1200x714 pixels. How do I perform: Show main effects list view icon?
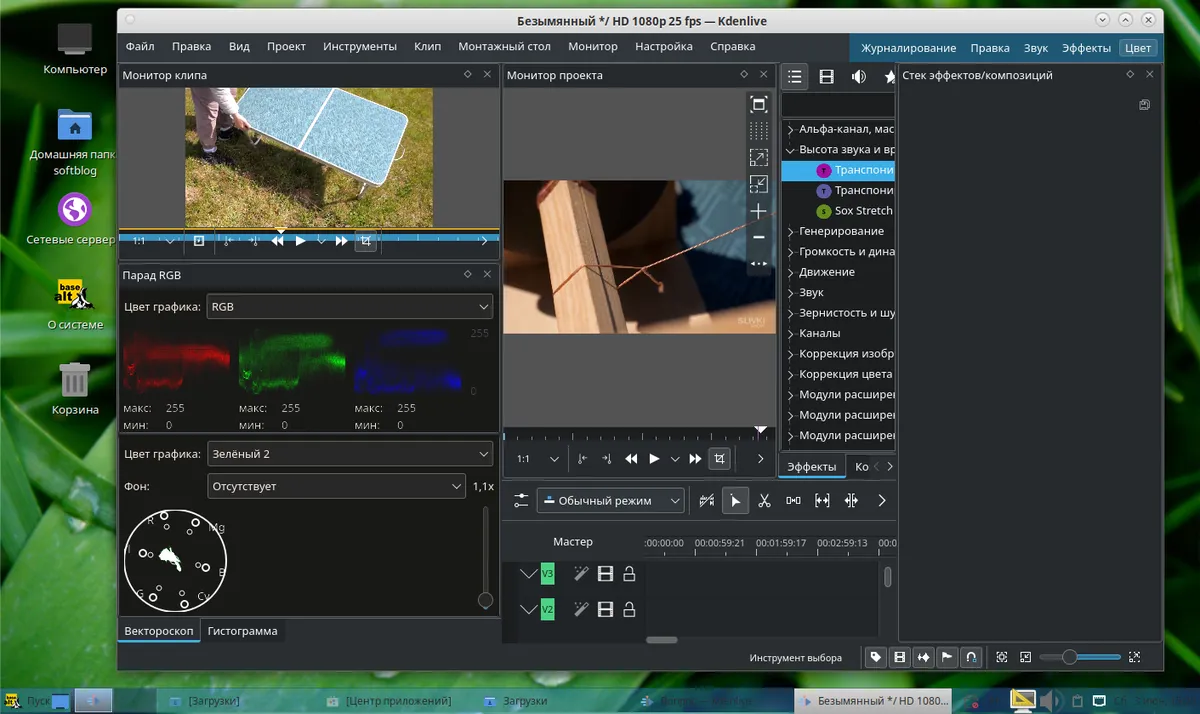[794, 76]
